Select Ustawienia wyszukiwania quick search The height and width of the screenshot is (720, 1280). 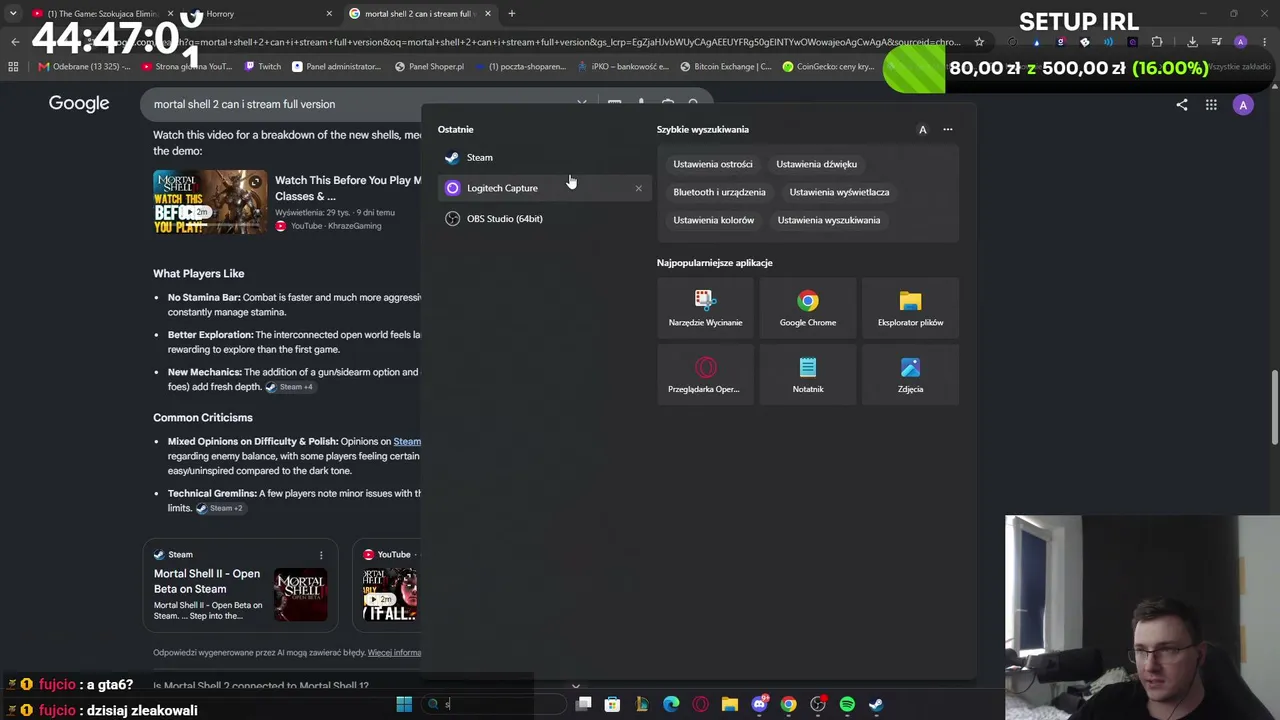(829, 220)
